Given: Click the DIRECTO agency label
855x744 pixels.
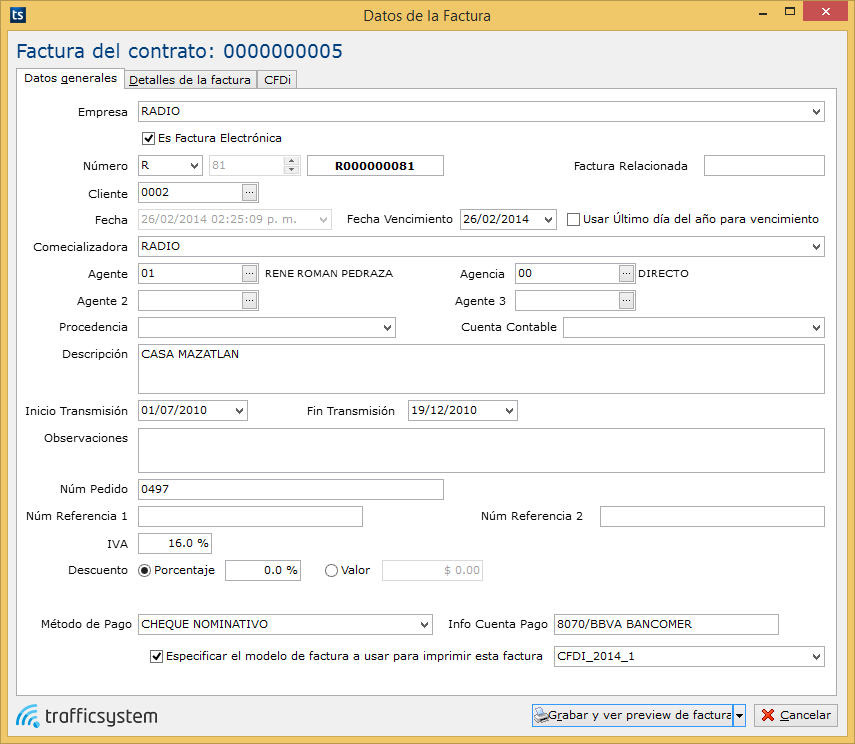Looking at the screenshot, I should (663, 273).
